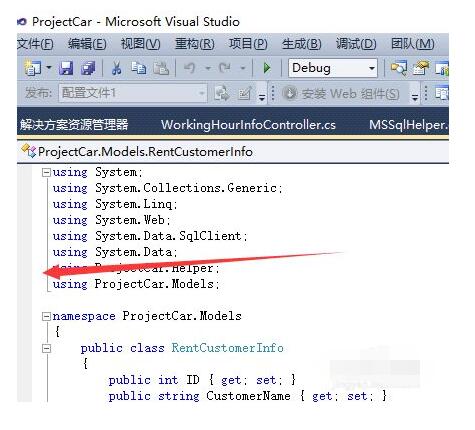Click the 'using ProjectCar.Models;' line

[136, 284]
